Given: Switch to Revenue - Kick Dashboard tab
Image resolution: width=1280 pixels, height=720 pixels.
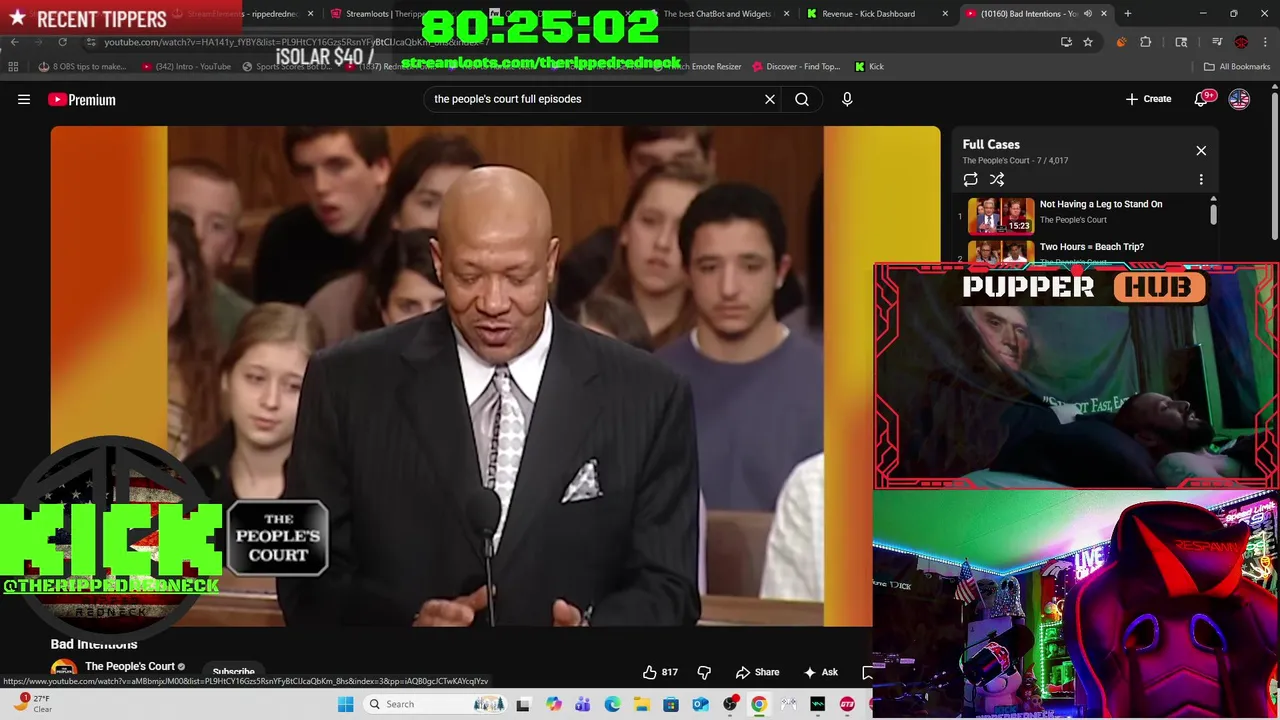Looking at the screenshot, I should click(x=868, y=14).
